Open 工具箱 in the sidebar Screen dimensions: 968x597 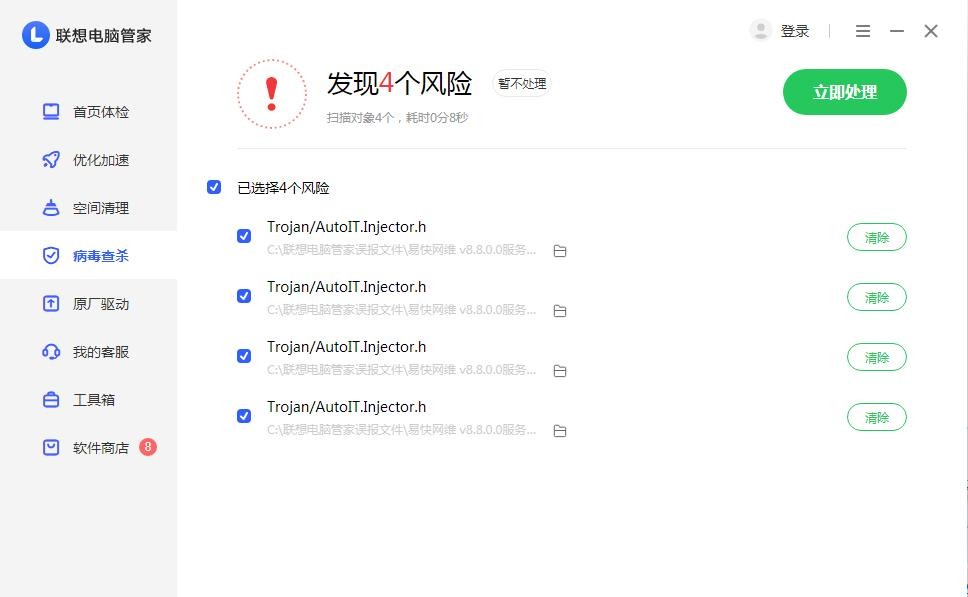88,399
